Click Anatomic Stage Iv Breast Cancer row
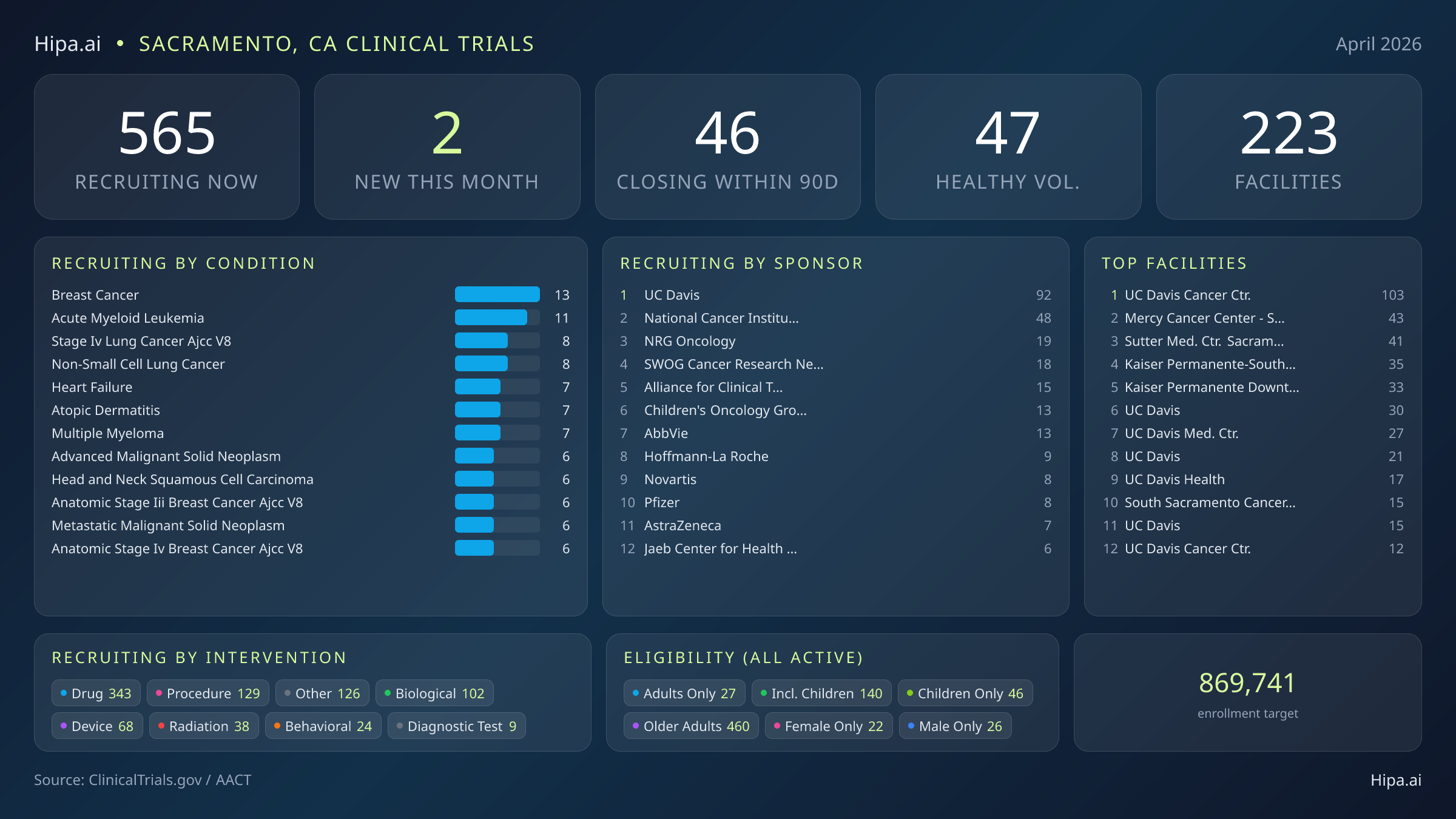1456x819 pixels. tap(311, 548)
